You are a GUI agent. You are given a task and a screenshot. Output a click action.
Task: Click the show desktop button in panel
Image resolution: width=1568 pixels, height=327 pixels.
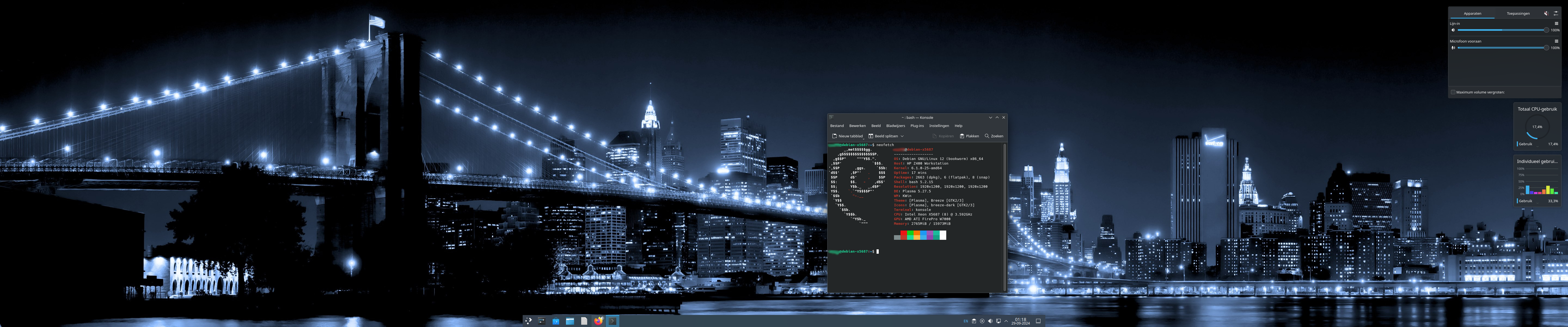click(x=1039, y=321)
